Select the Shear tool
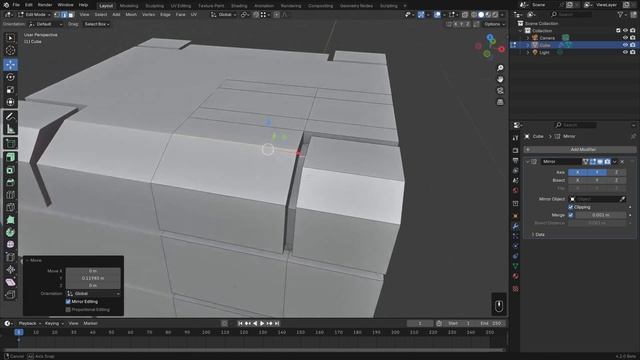Viewport: 640px width, 360px height. coord(10,282)
